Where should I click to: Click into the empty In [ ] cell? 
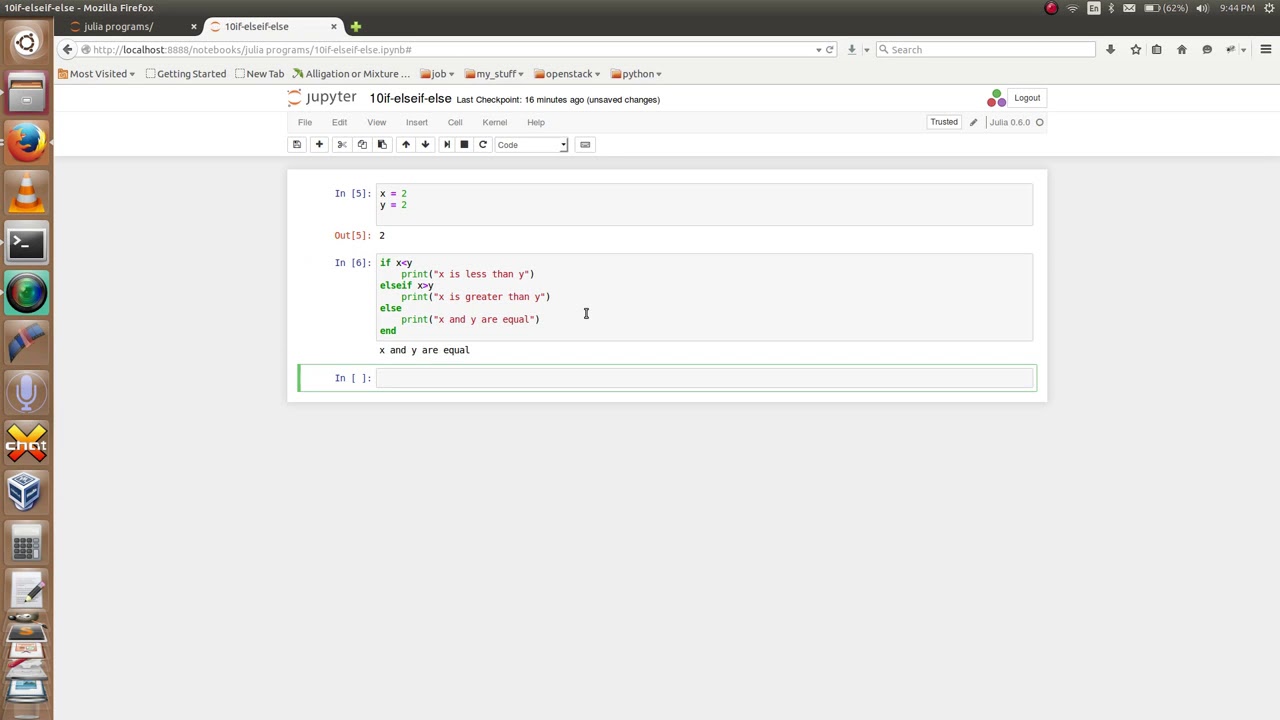pyautogui.click(x=704, y=378)
